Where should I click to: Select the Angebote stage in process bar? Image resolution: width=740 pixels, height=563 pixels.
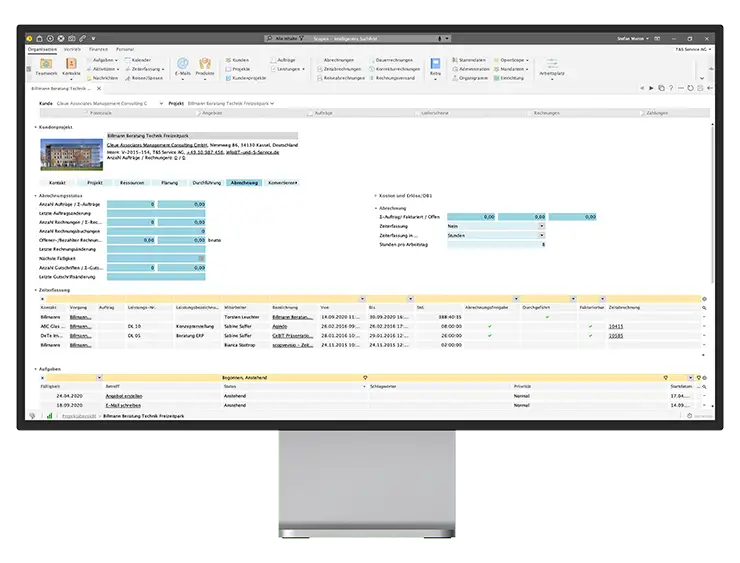[208, 113]
